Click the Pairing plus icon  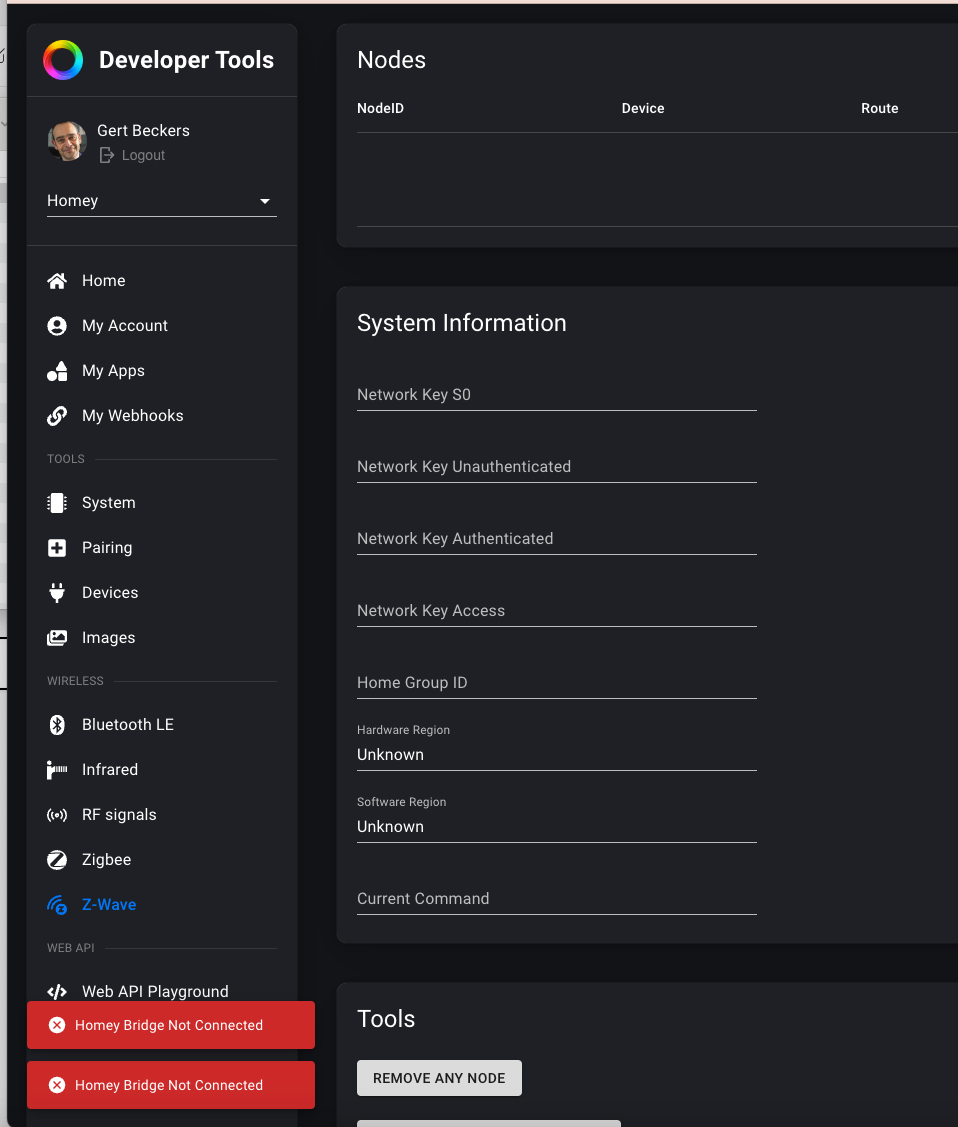click(57, 548)
